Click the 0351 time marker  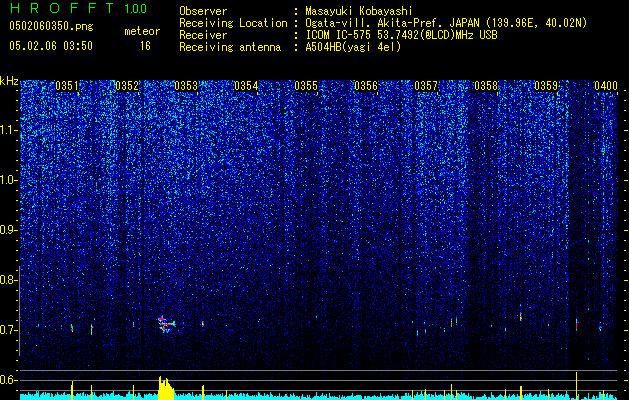pyautogui.click(x=67, y=86)
